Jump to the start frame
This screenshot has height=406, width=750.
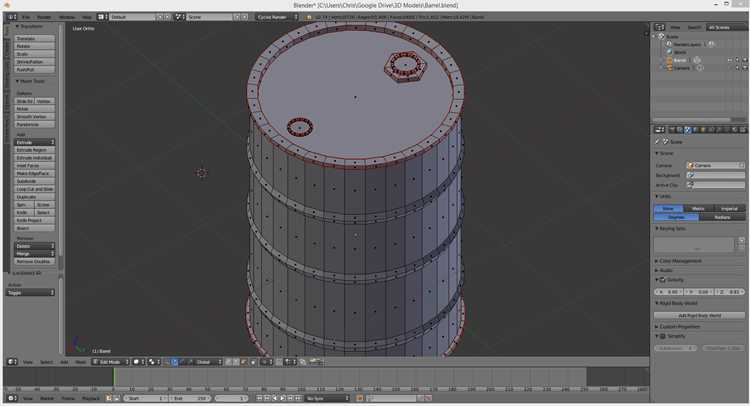(260, 398)
